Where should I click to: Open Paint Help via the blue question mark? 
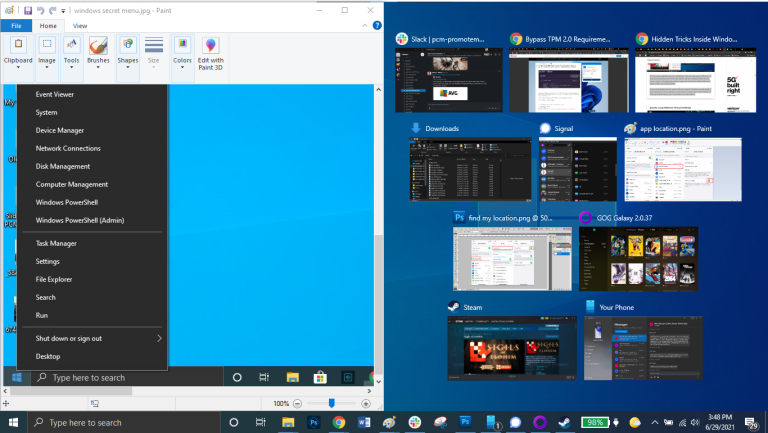(x=376, y=25)
